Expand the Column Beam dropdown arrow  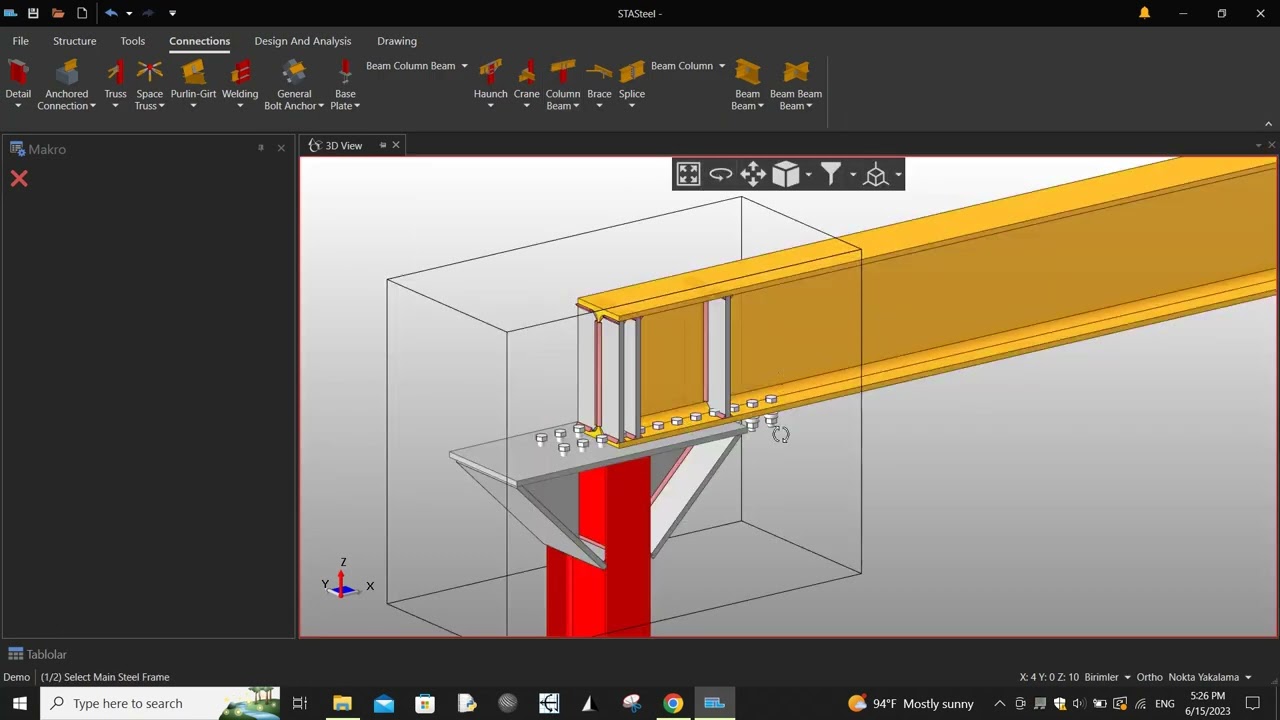[x=575, y=106]
